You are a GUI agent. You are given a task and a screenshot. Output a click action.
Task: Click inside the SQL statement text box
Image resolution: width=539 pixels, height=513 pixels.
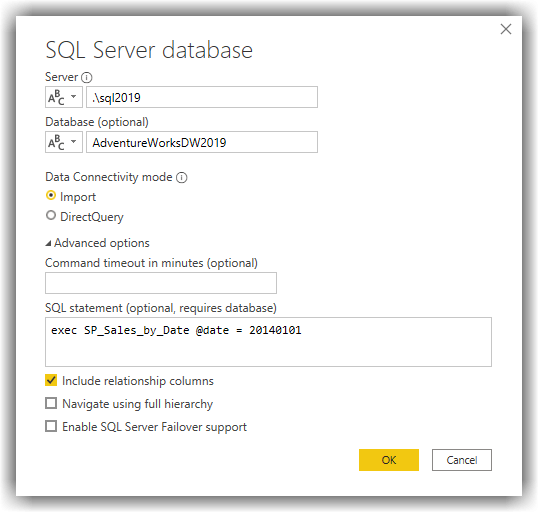(x=268, y=342)
